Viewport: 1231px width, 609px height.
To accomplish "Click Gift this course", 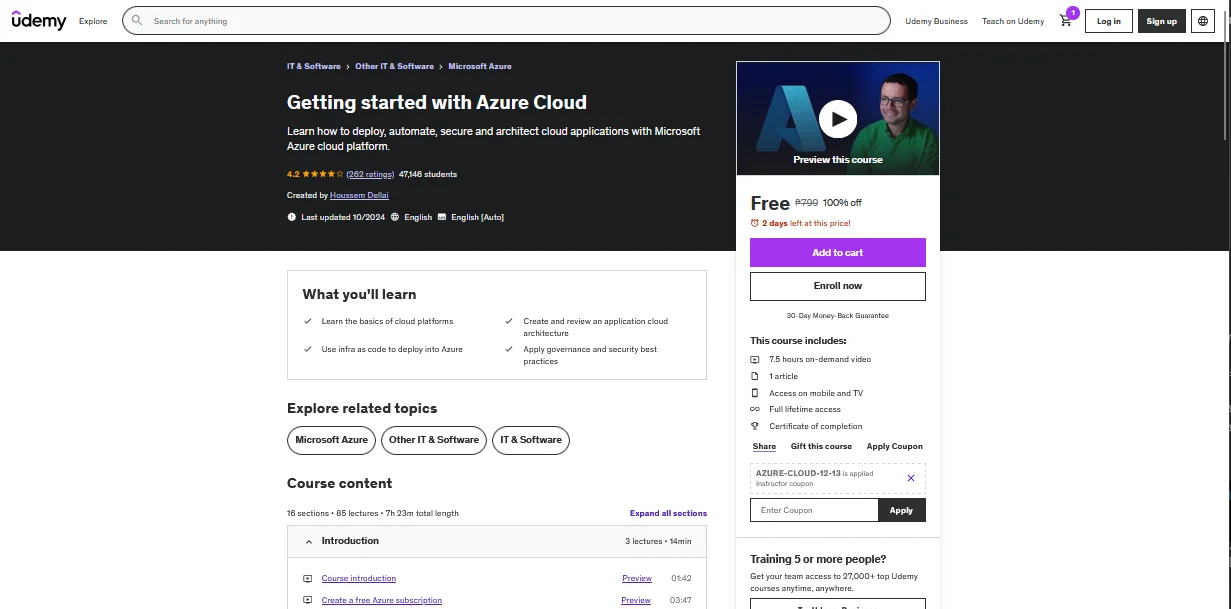I will [821, 446].
